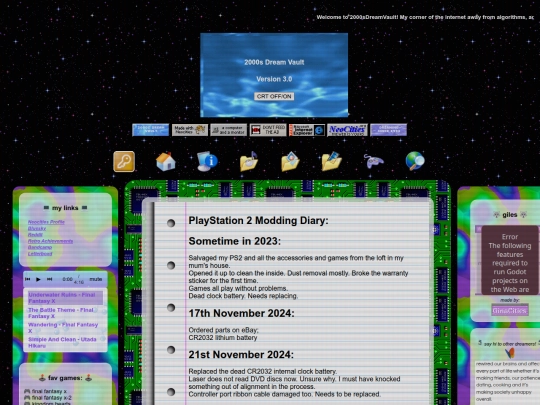540x405 pixels.
Task: Mute the music player
Action: coord(96,279)
